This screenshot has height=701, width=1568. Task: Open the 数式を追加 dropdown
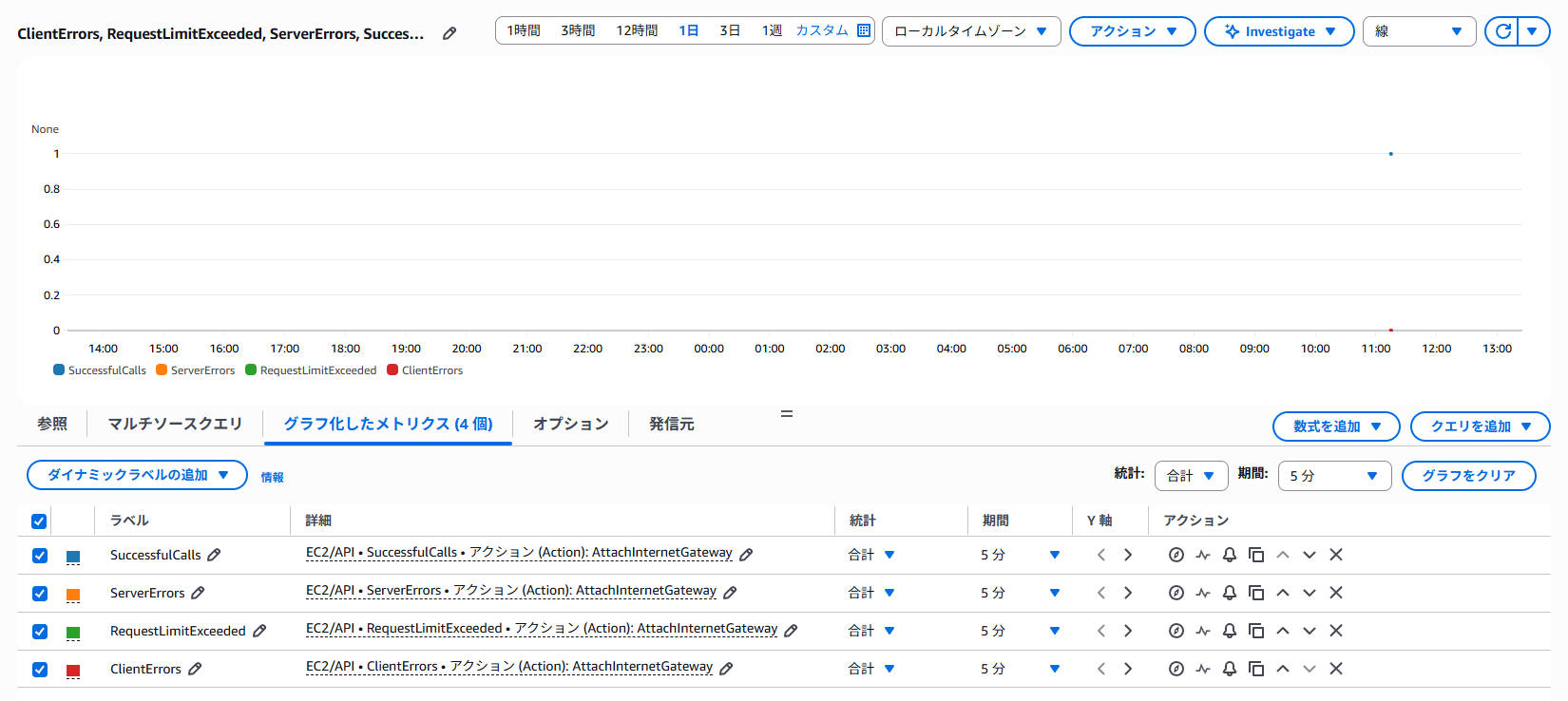1336,426
